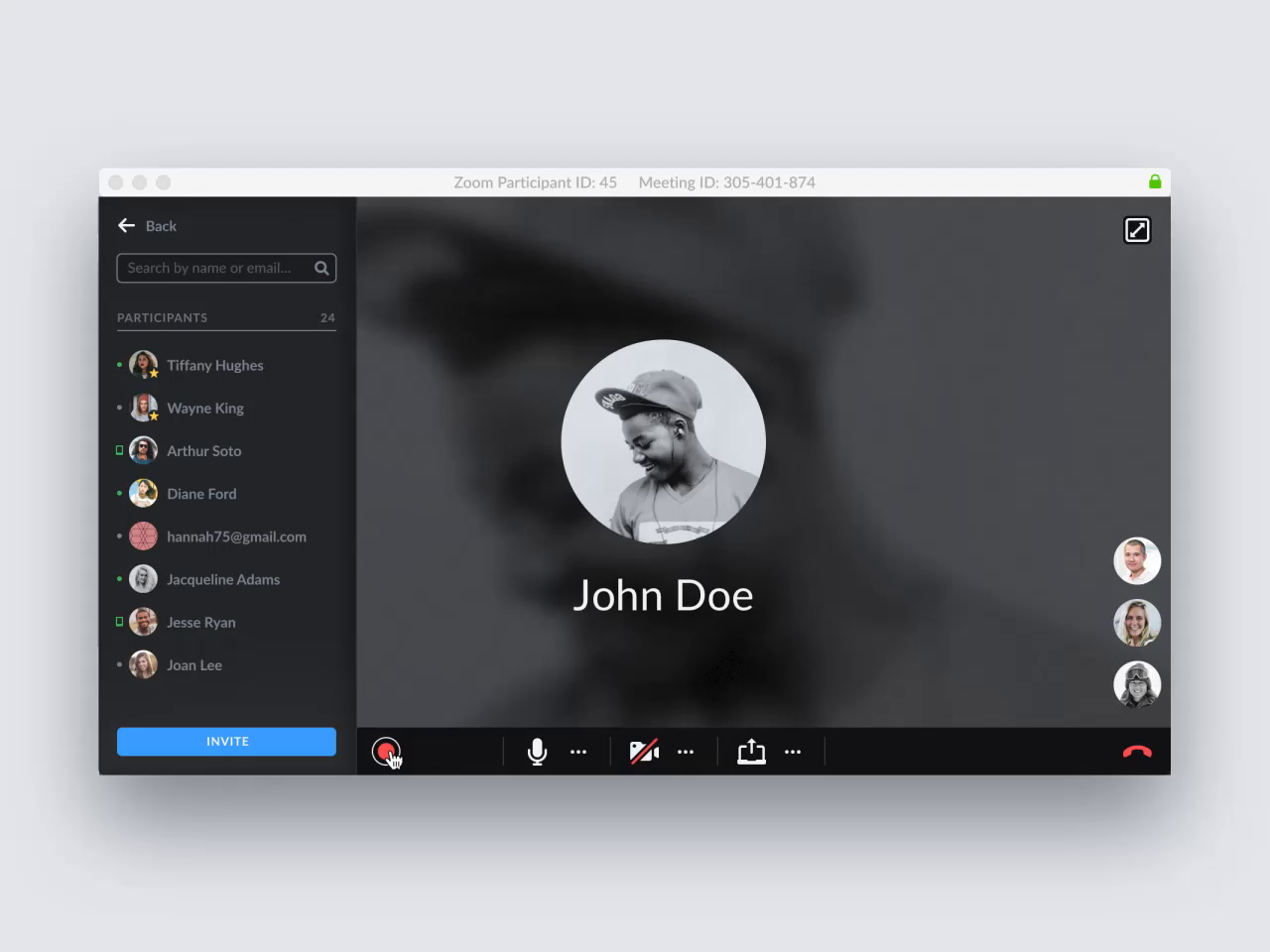Click Tiffany Hughes' host star badge
The image size is (1270, 952).
coord(152,374)
